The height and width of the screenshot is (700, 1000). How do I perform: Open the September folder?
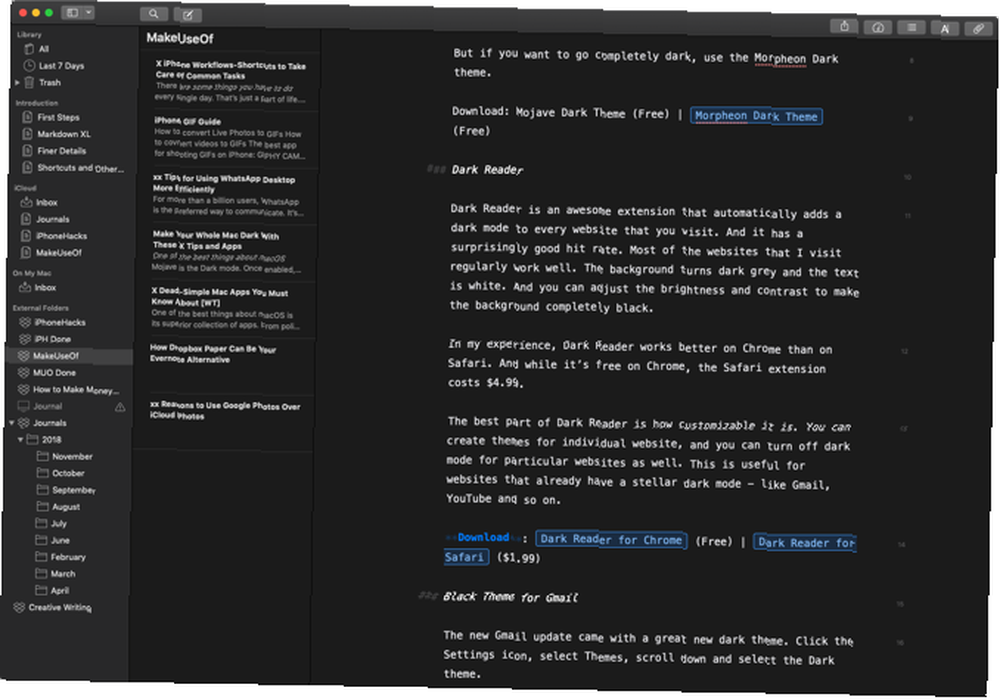click(x=71, y=490)
